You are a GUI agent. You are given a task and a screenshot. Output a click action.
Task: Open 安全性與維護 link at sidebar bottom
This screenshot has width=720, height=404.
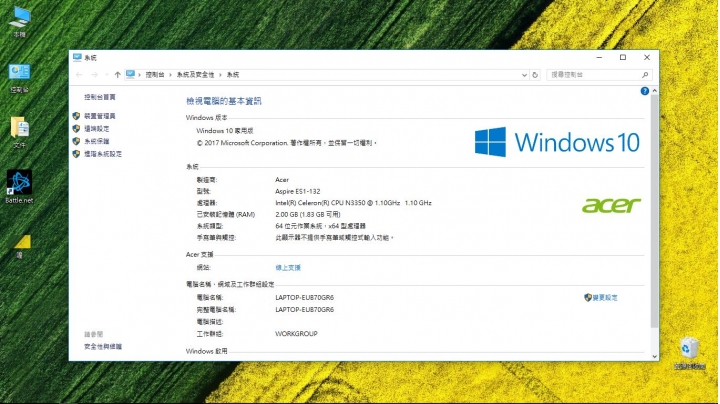coord(103,347)
